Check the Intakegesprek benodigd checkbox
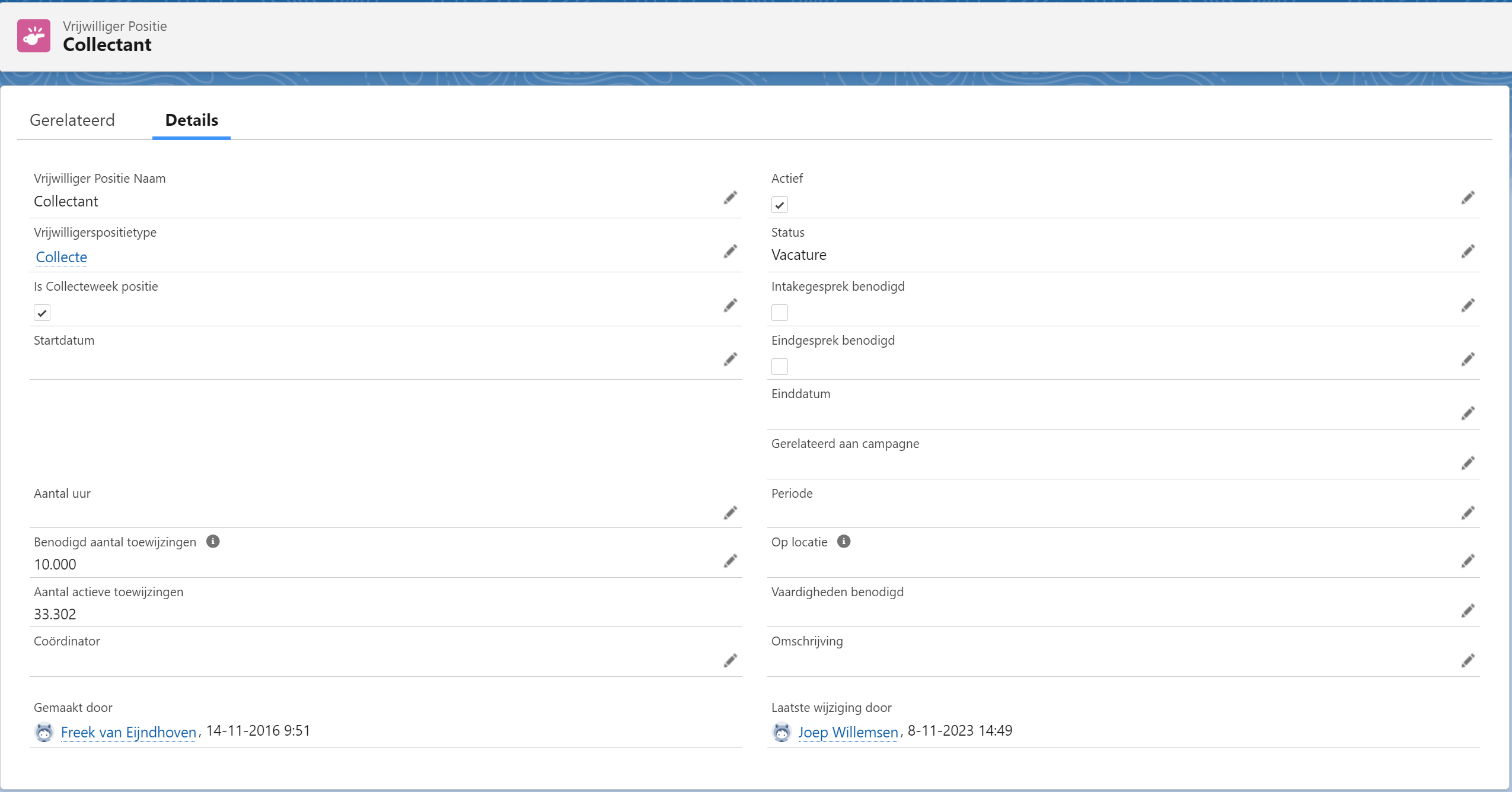1512x792 pixels. (x=779, y=313)
